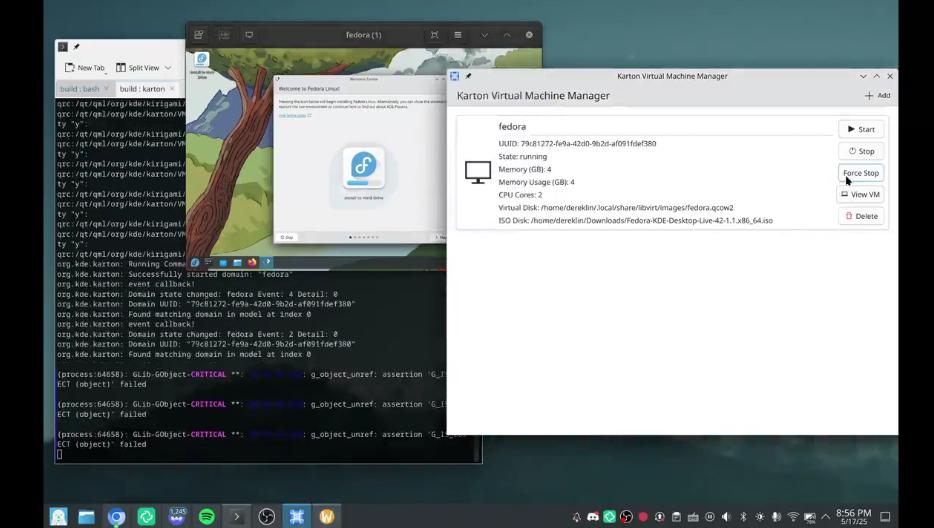934x528 pixels.
Task: Open hamburger menu in fedora viewer
Action: click(457, 35)
